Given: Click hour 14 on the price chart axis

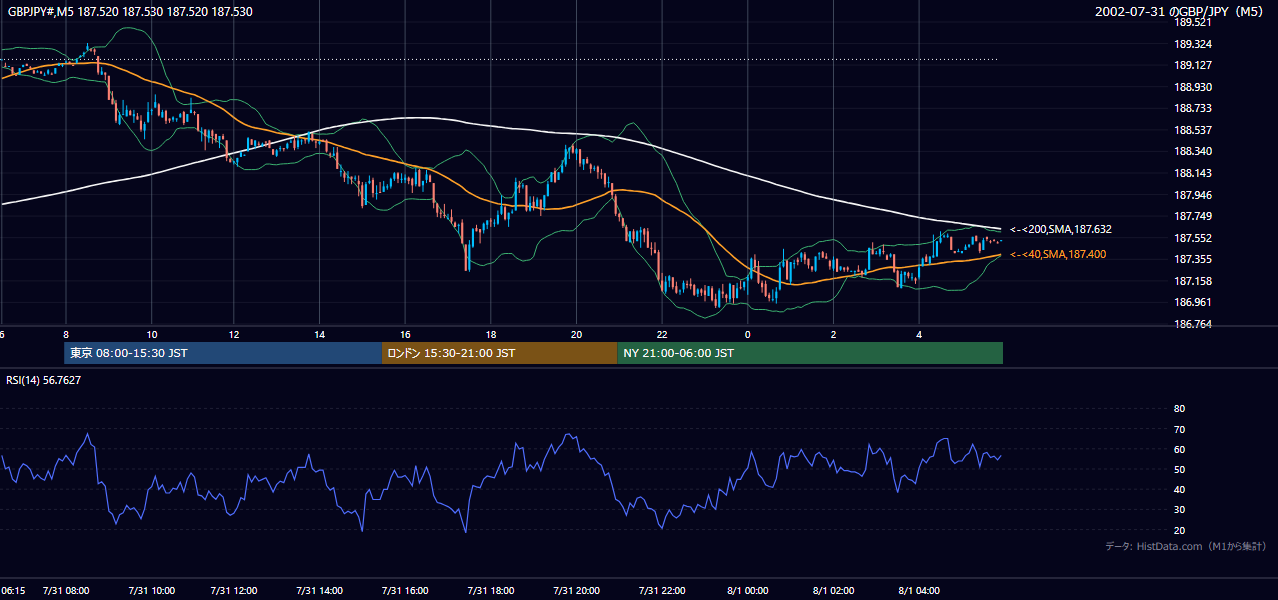Looking at the screenshot, I should click(320, 334).
